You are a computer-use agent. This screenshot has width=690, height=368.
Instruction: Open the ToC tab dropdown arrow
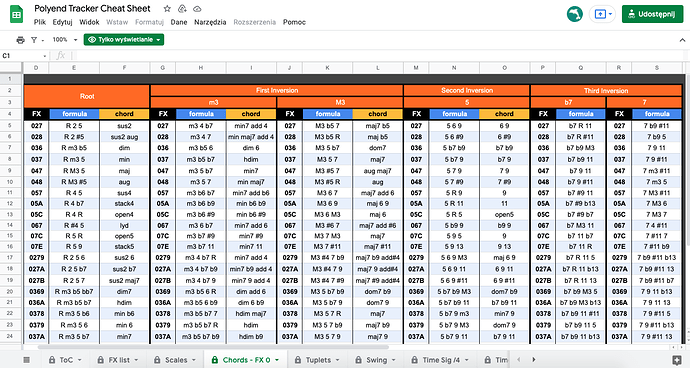click(81, 360)
